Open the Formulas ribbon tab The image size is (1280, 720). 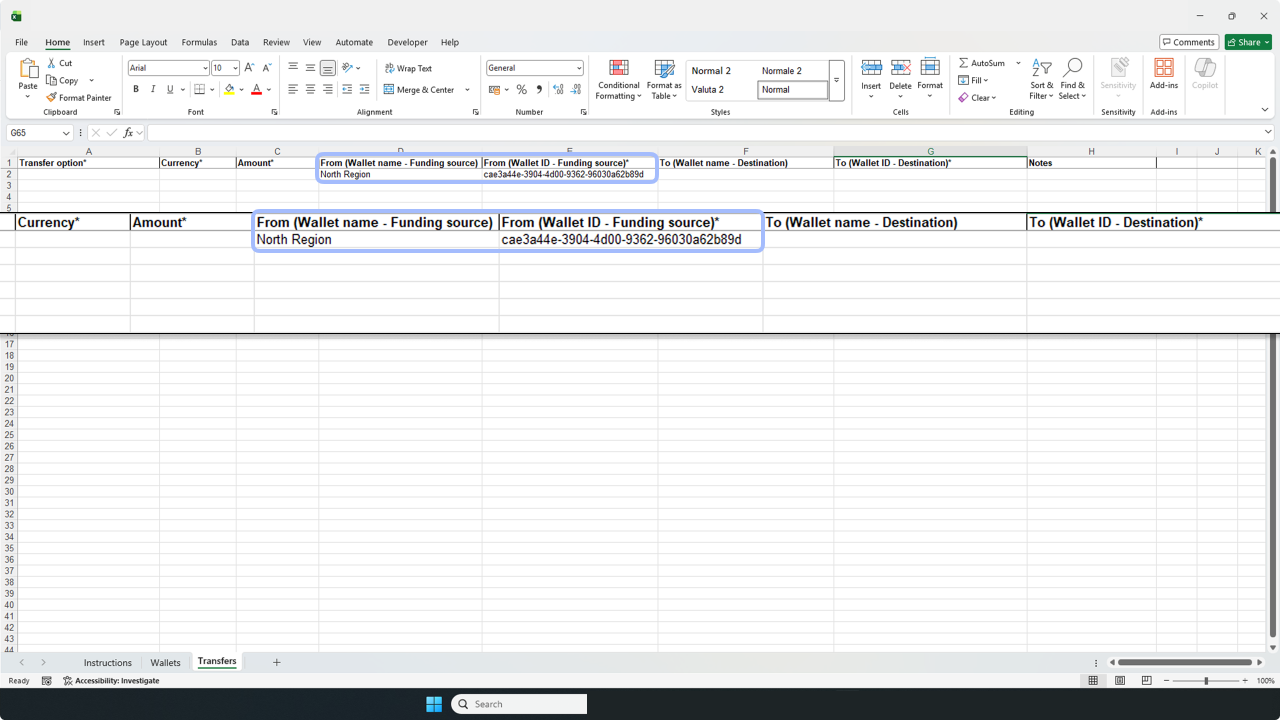199,42
